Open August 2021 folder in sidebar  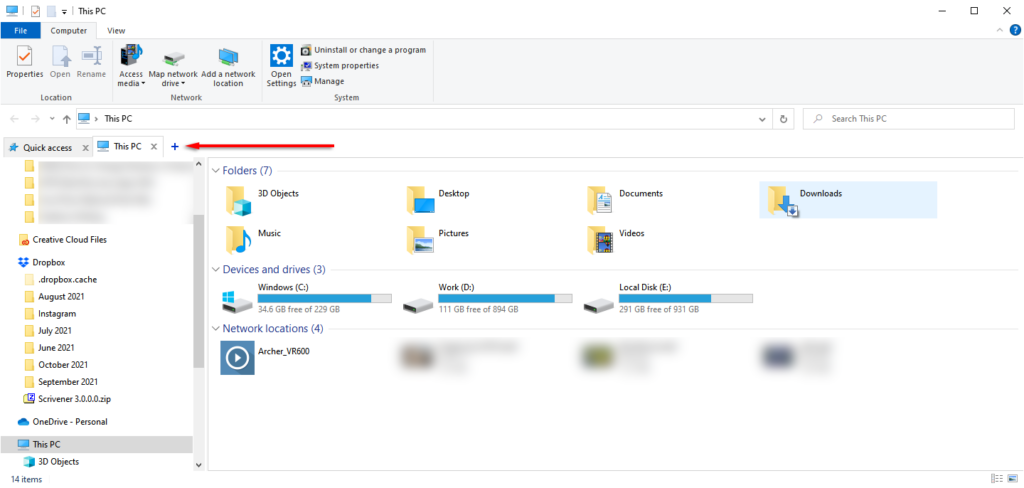click(54, 297)
